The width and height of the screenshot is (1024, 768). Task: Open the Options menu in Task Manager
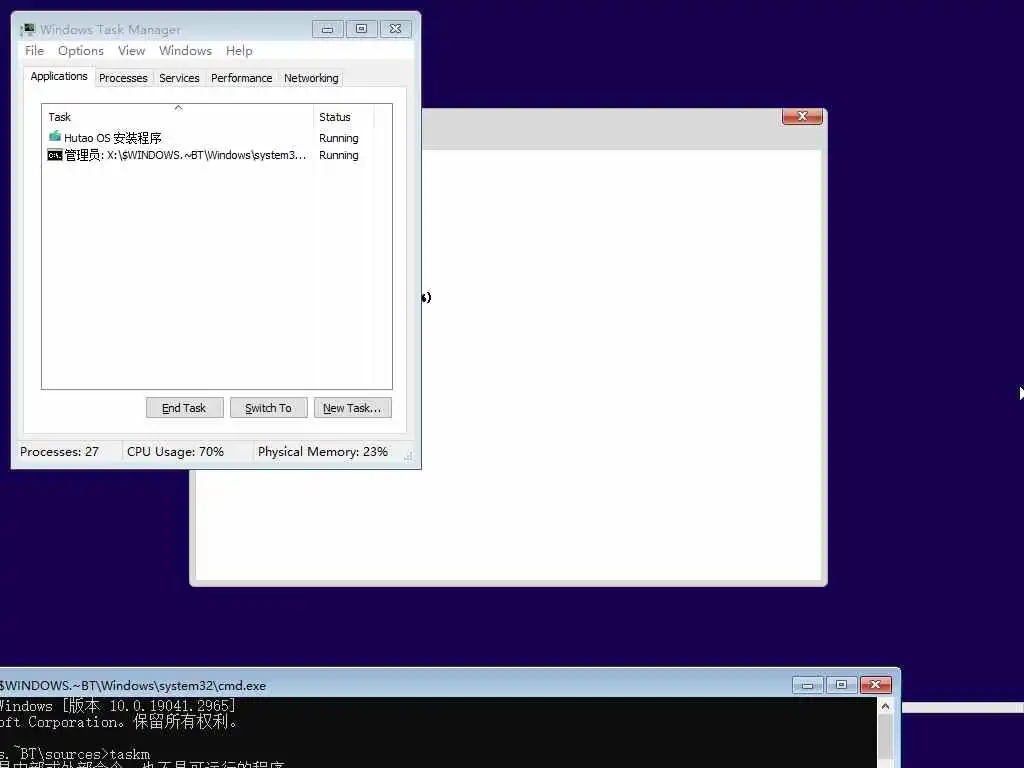80,51
